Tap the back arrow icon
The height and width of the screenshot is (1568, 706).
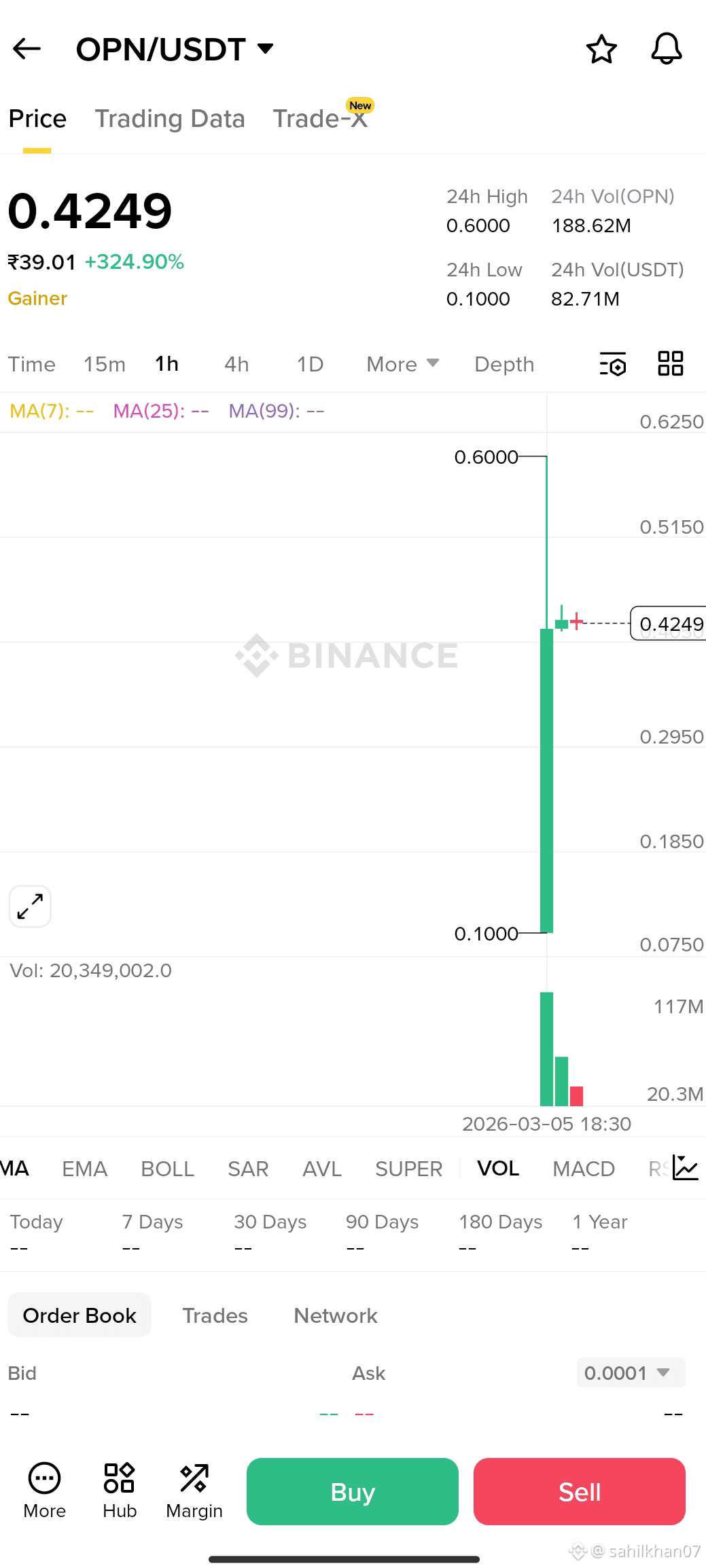[27, 49]
